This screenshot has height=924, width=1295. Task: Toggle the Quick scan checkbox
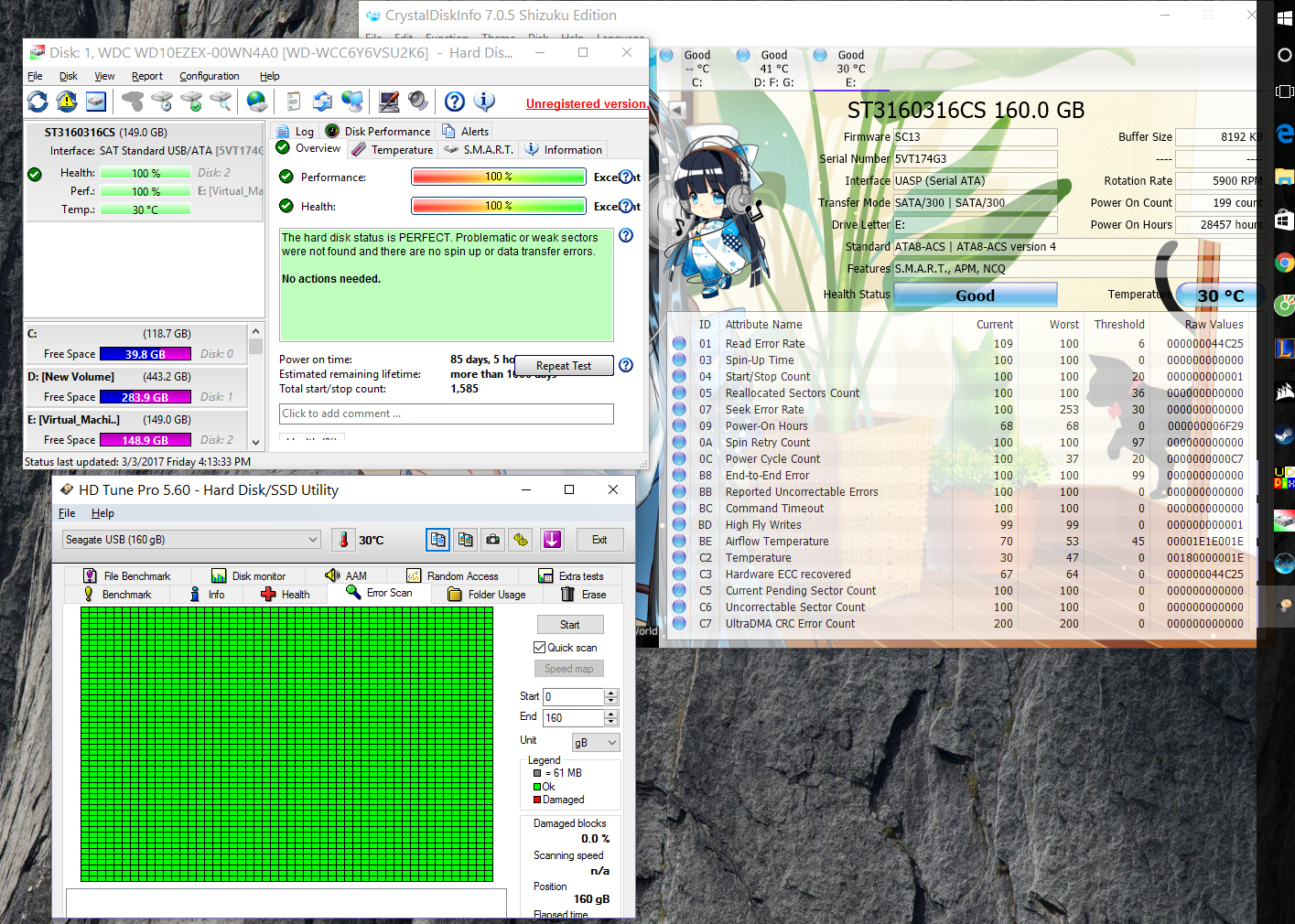pos(540,647)
